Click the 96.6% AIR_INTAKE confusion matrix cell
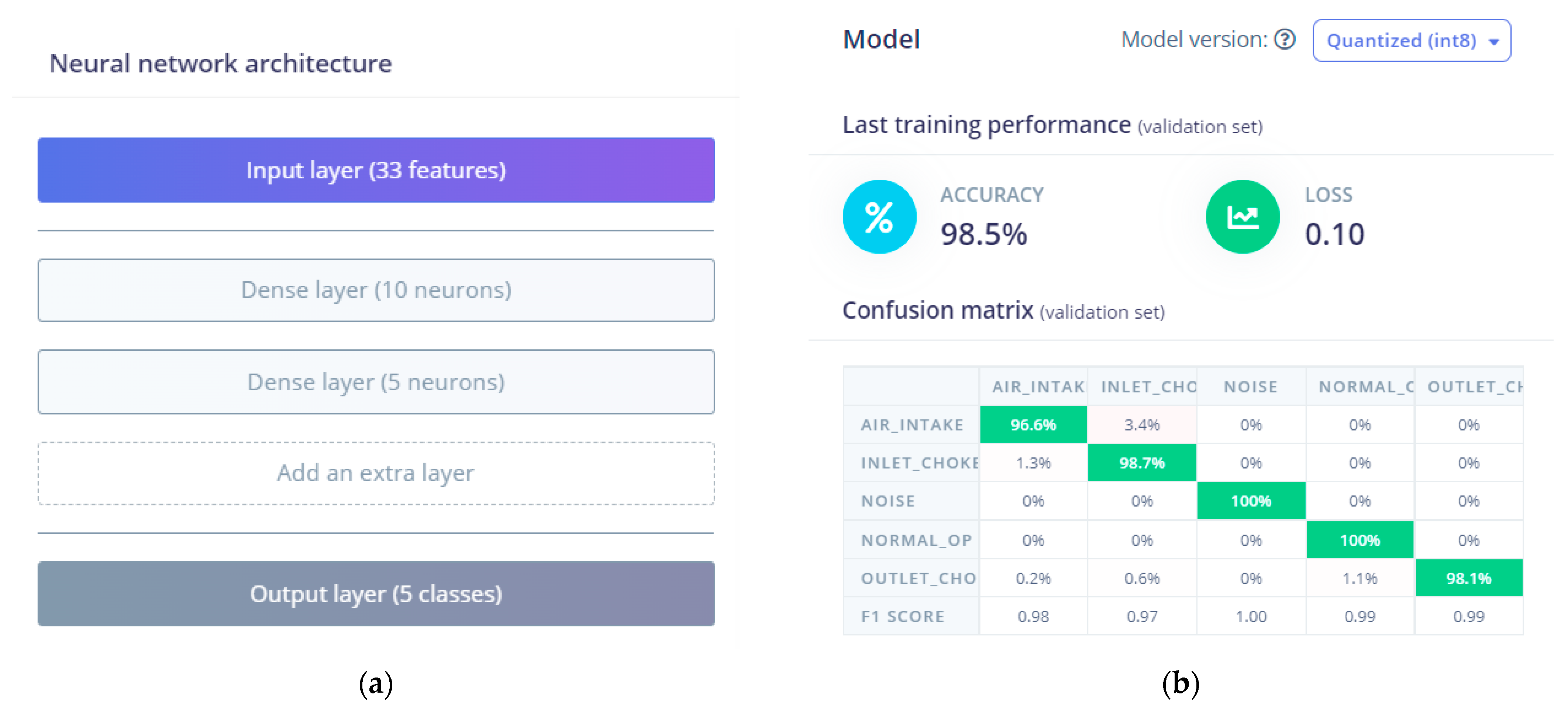Screen dimensions: 1568x710 tap(1033, 425)
